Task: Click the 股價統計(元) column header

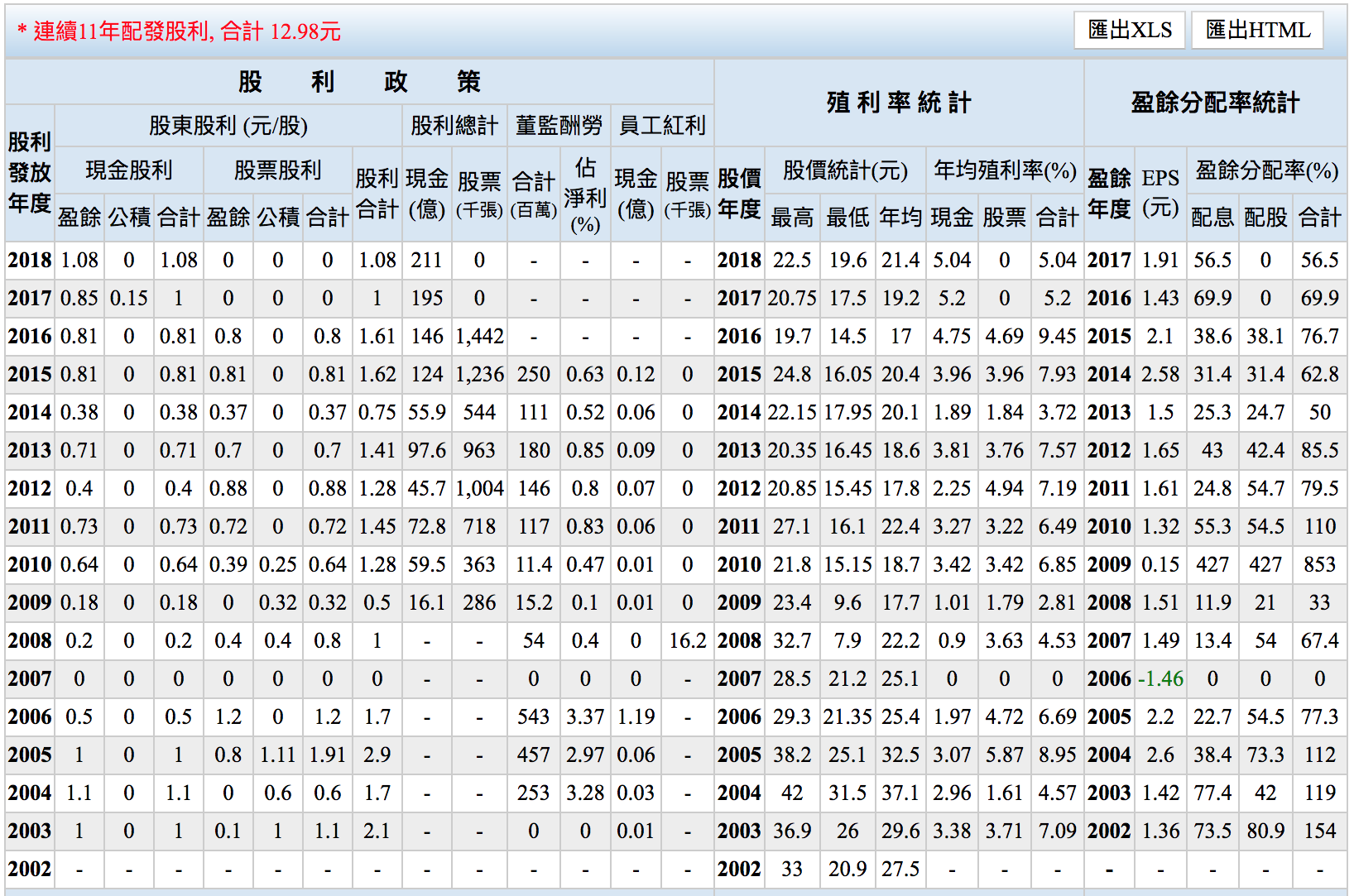Action: pos(845,170)
